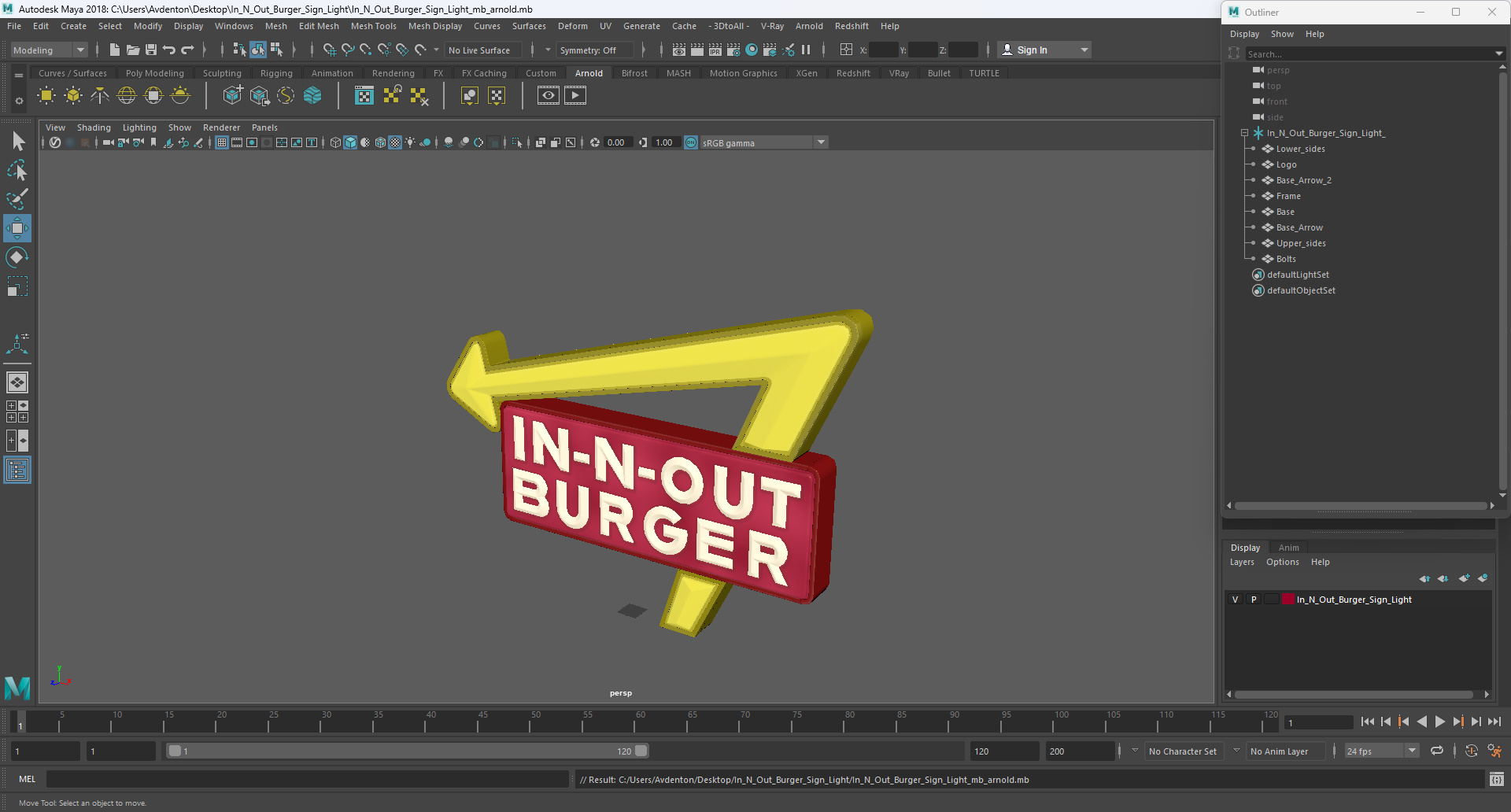Open the Render Settings clapperboard icon
This screenshot has width=1511, height=812.
(733, 50)
